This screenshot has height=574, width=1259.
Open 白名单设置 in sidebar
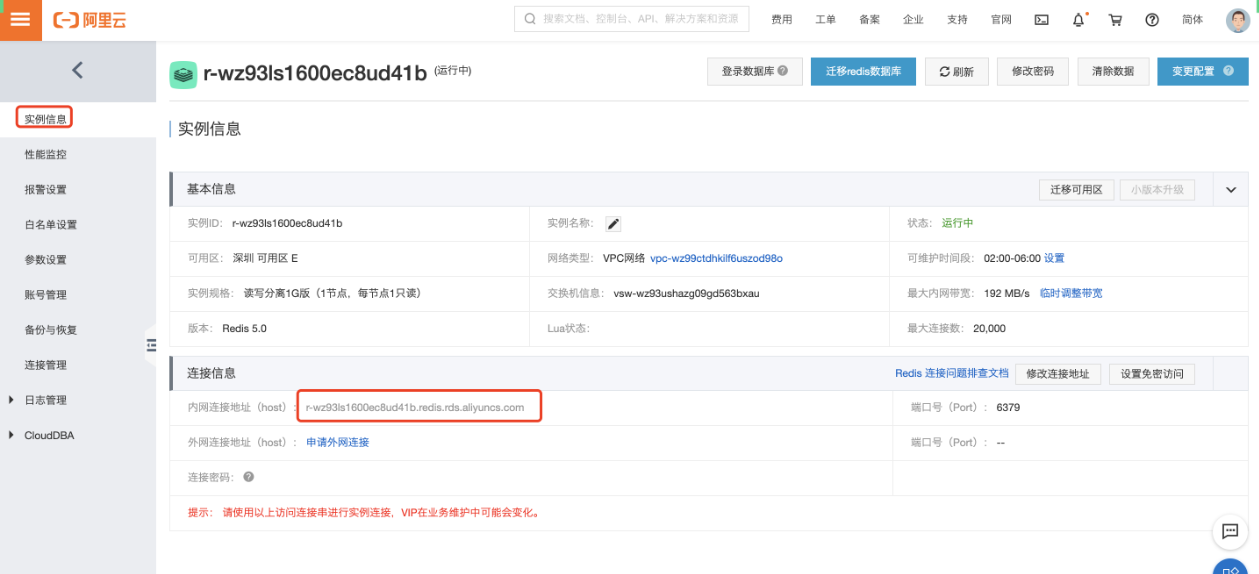(51, 225)
